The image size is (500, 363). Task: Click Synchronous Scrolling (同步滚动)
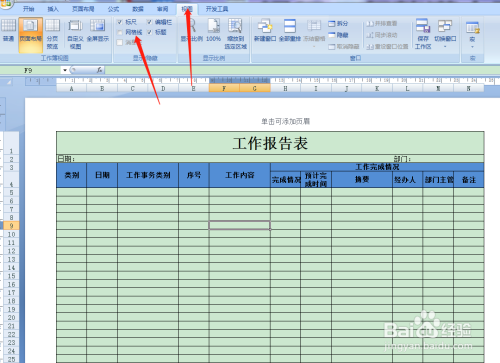click(382, 35)
